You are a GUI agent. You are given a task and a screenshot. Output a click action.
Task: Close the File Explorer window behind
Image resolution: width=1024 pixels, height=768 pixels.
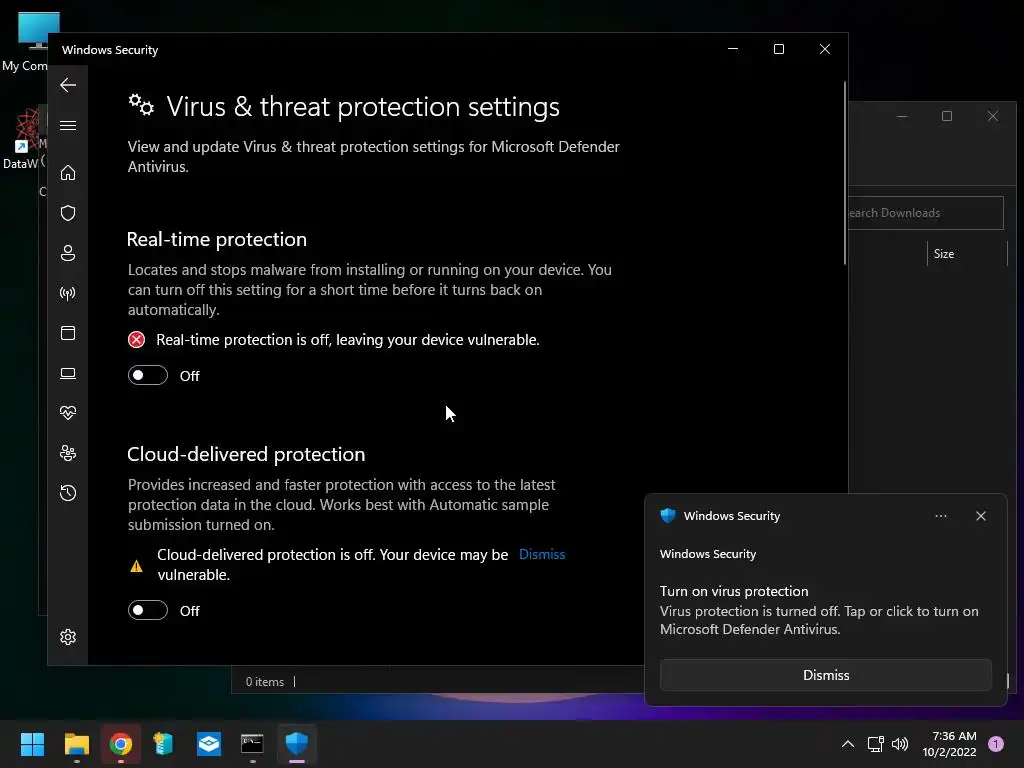(x=993, y=116)
